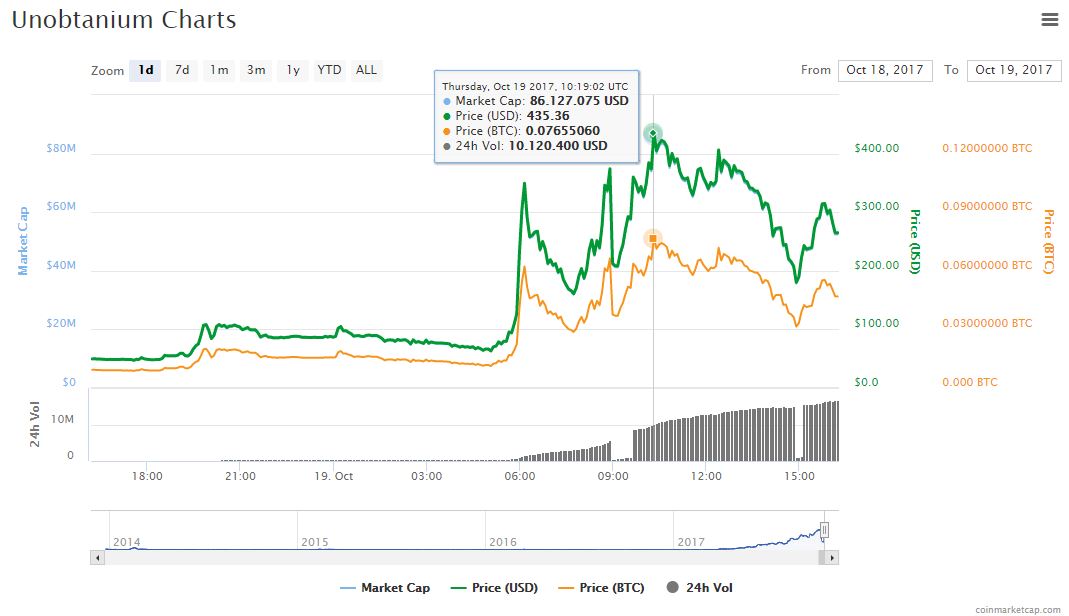
Task: Click the 2017 label in navigator
Action: tap(691, 542)
